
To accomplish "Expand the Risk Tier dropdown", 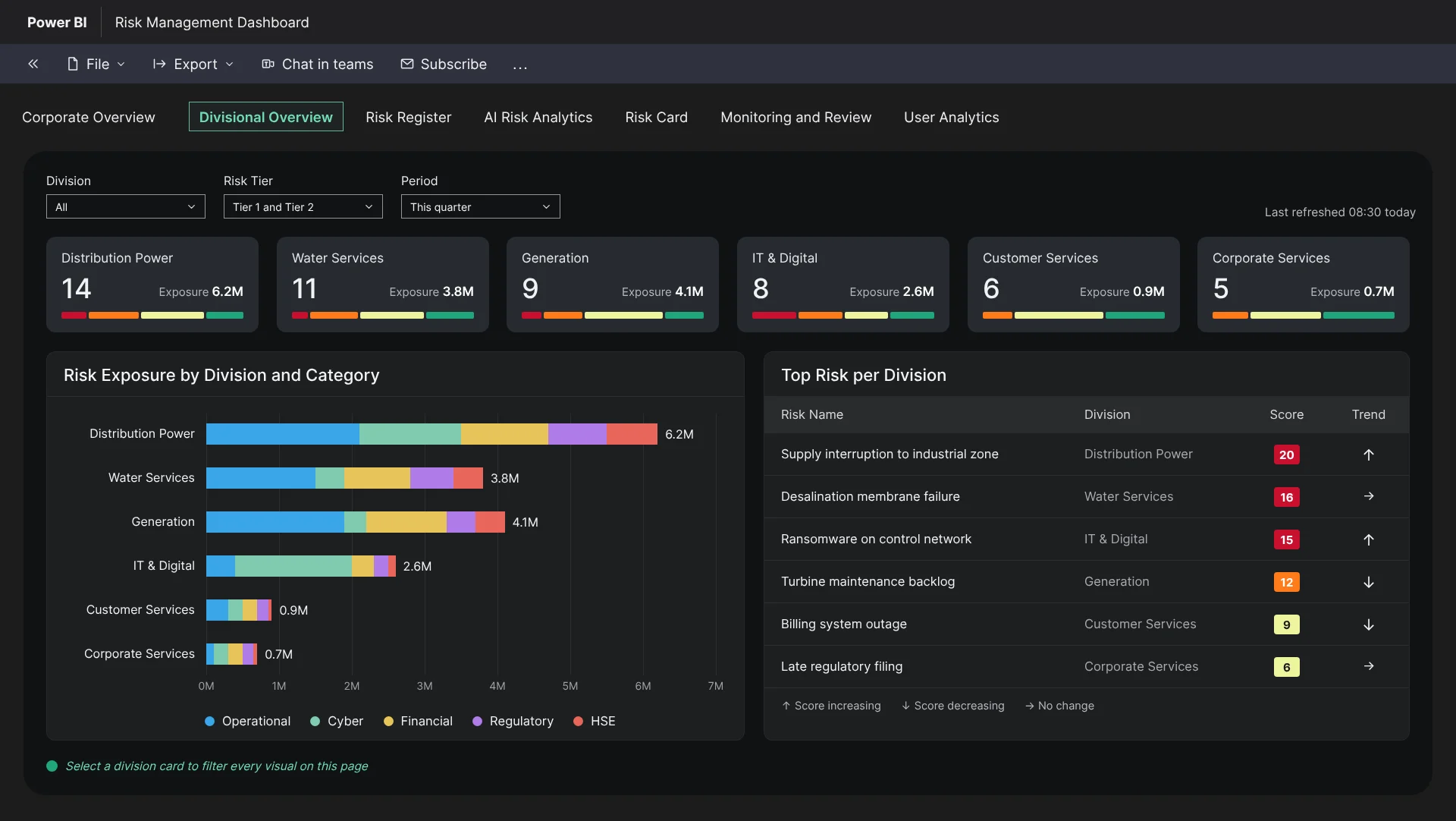I will [x=303, y=207].
